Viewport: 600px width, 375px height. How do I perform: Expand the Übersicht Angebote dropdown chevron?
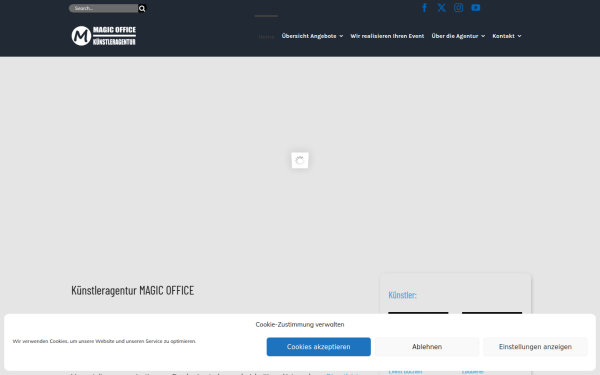tap(341, 36)
